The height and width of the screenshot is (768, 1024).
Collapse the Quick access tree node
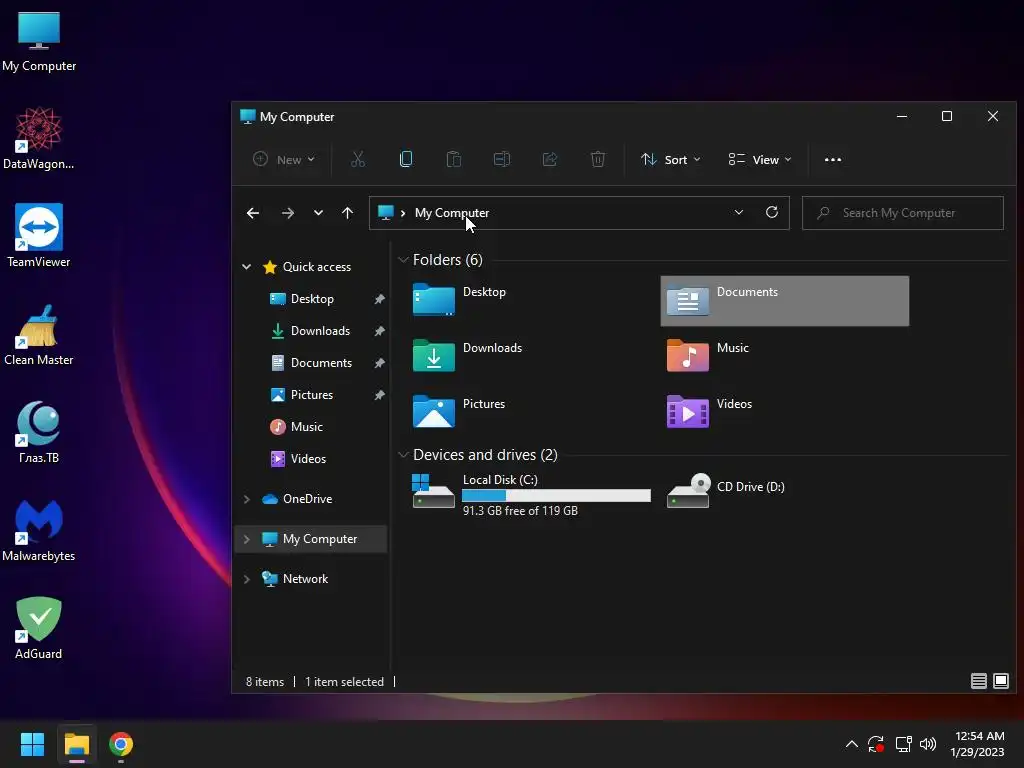246,266
